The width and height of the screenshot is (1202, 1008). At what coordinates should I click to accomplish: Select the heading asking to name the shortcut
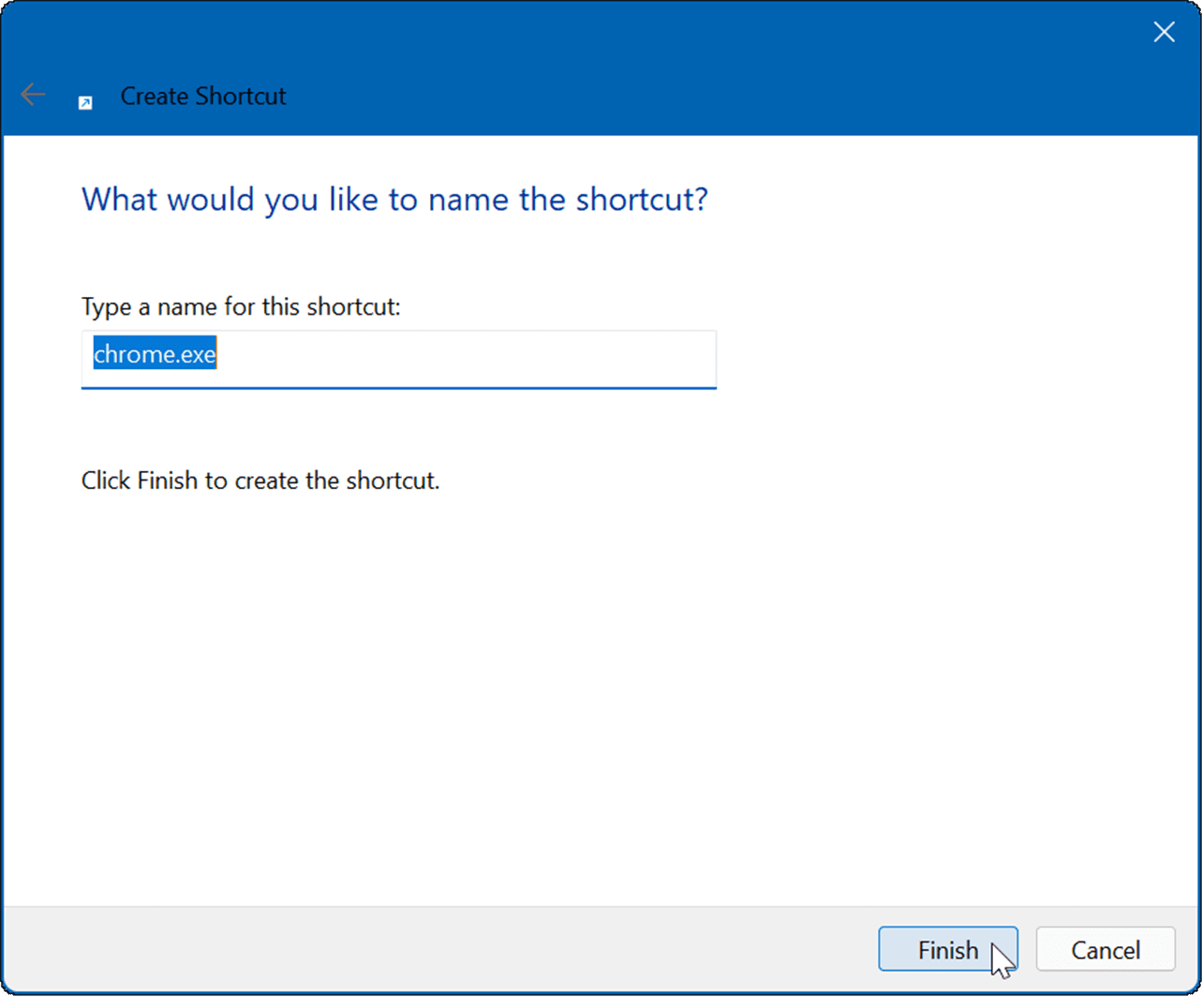393,199
